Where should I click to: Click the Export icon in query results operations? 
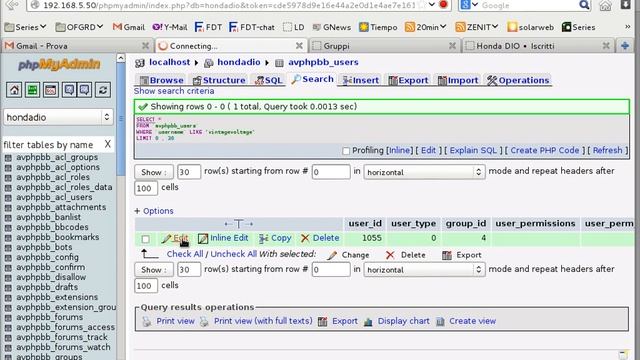click(322, 322)
